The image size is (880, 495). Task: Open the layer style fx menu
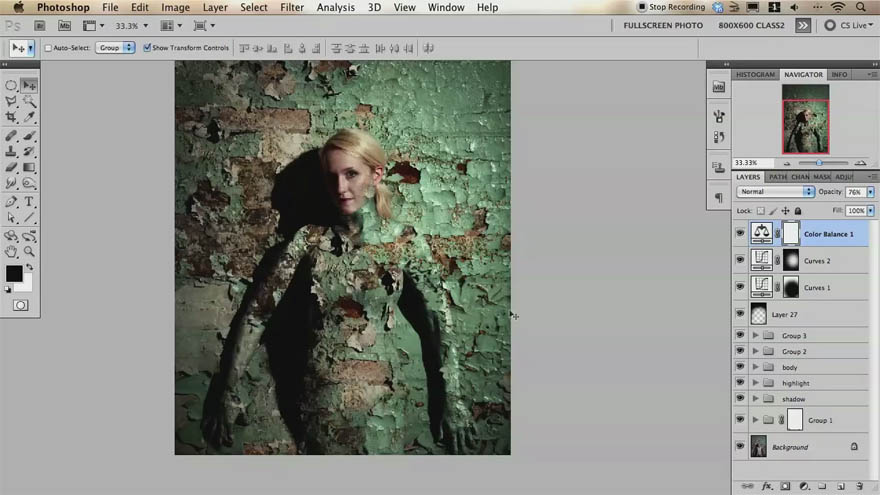(x=767, y=486)
